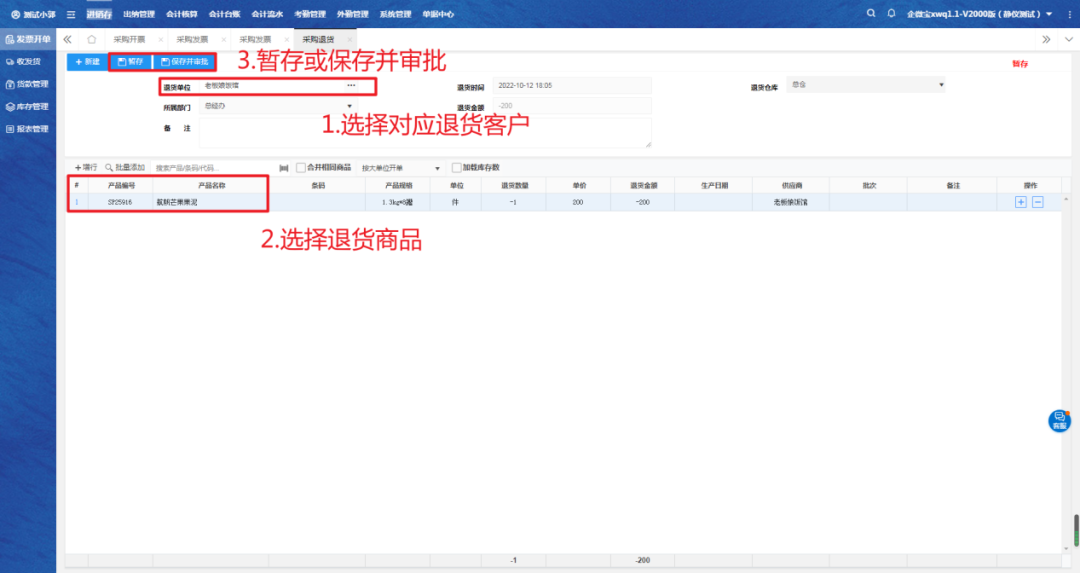Remove the row with the minus icon
The width and height of the screenshot is (1080, 573).
tap(1038, 202)
